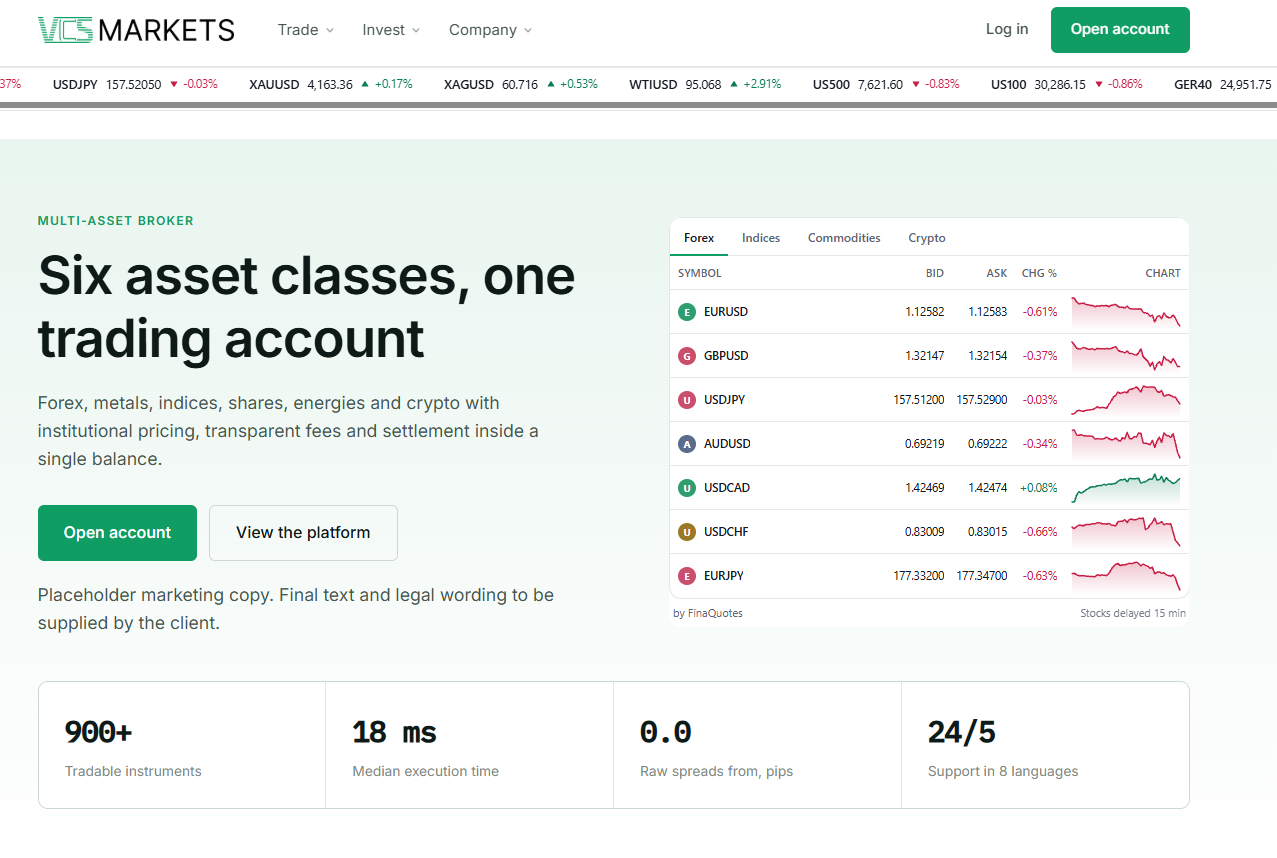Viewport: 1277px width, 858px height.
Task: Switch to the Crypto tab
Action: coord(927,238)
